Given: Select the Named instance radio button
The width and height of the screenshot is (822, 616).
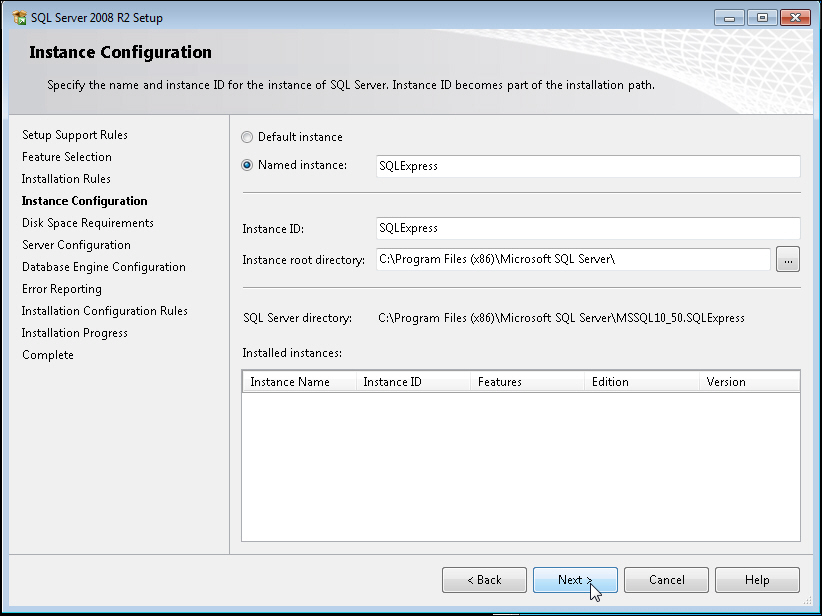Looking at the screenshot, I should coord(247,165).
